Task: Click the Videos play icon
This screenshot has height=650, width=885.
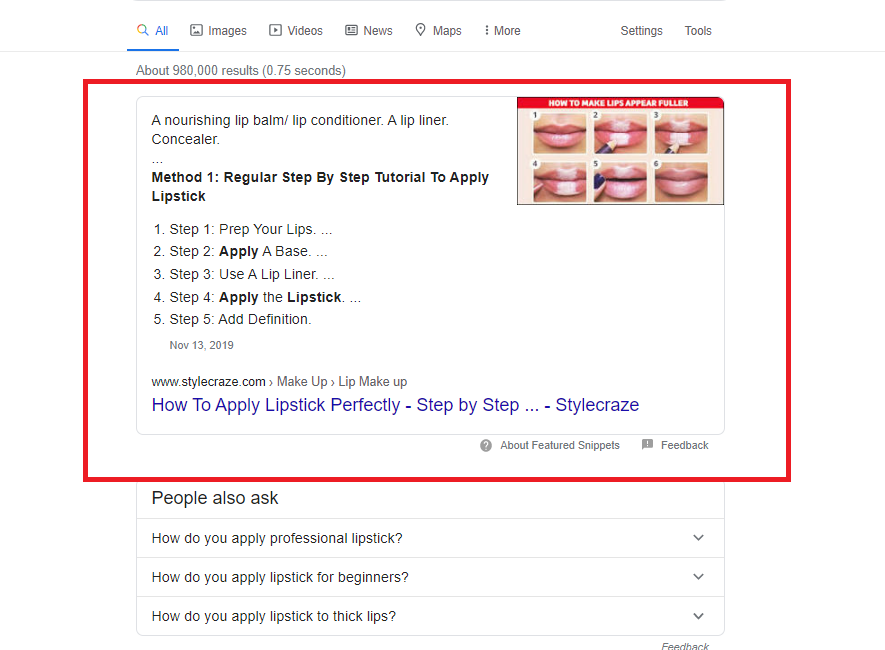Action: tap(275, 30)
